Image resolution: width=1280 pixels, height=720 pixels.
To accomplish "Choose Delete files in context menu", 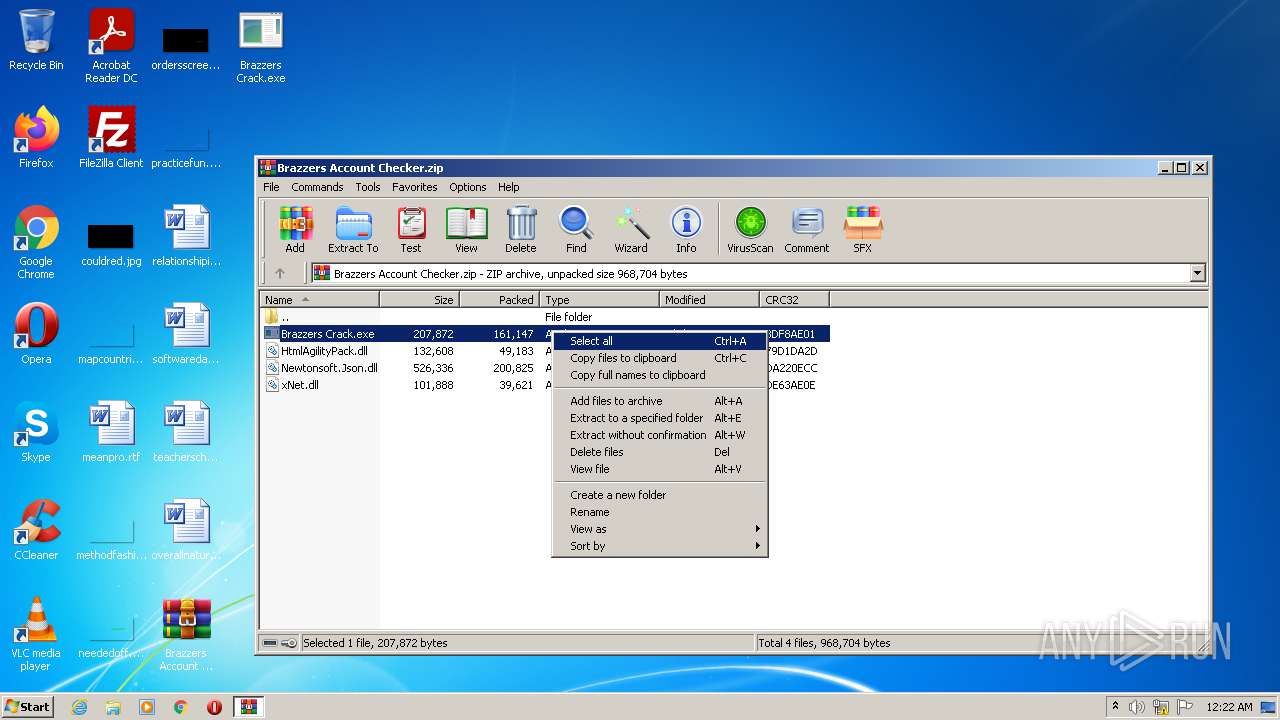I will tap(660, 452).
